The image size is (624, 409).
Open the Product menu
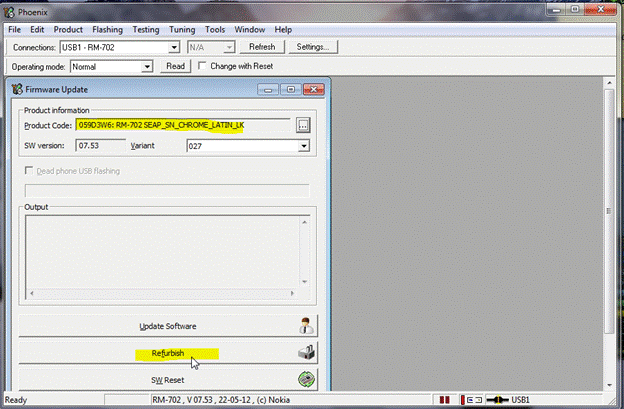pos(68,30)
